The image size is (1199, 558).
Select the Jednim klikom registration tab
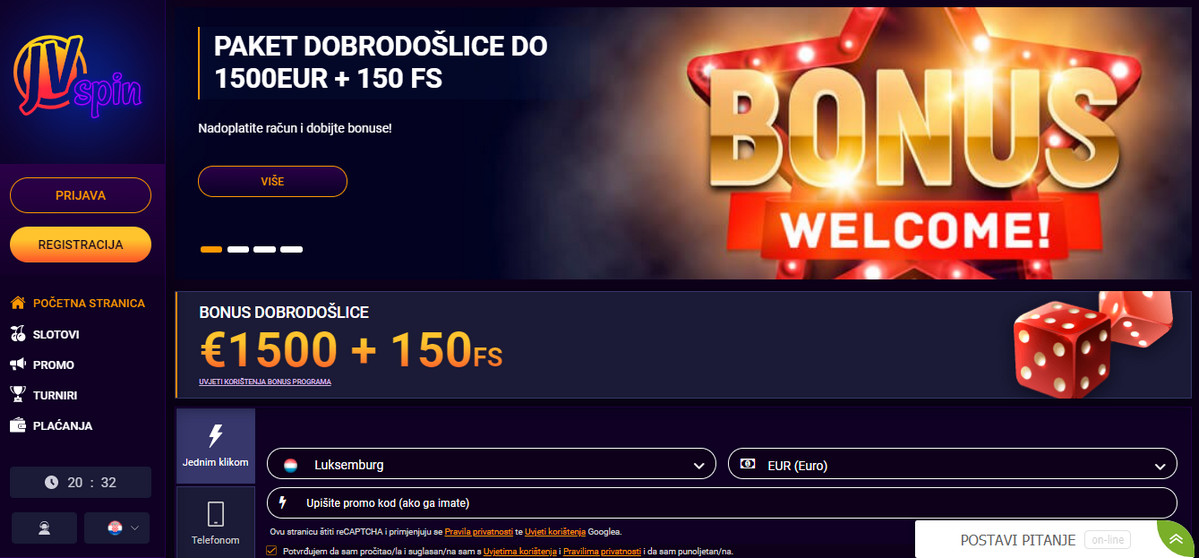coord(216,446)
